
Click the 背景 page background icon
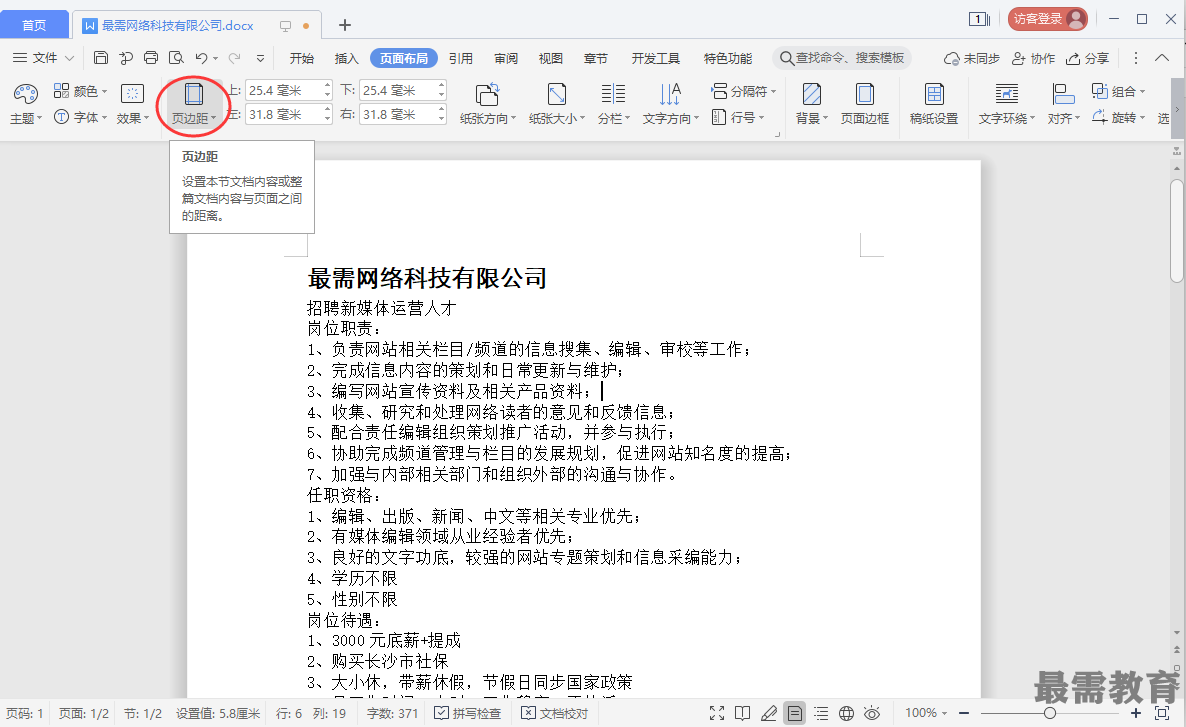pos(812,95)
